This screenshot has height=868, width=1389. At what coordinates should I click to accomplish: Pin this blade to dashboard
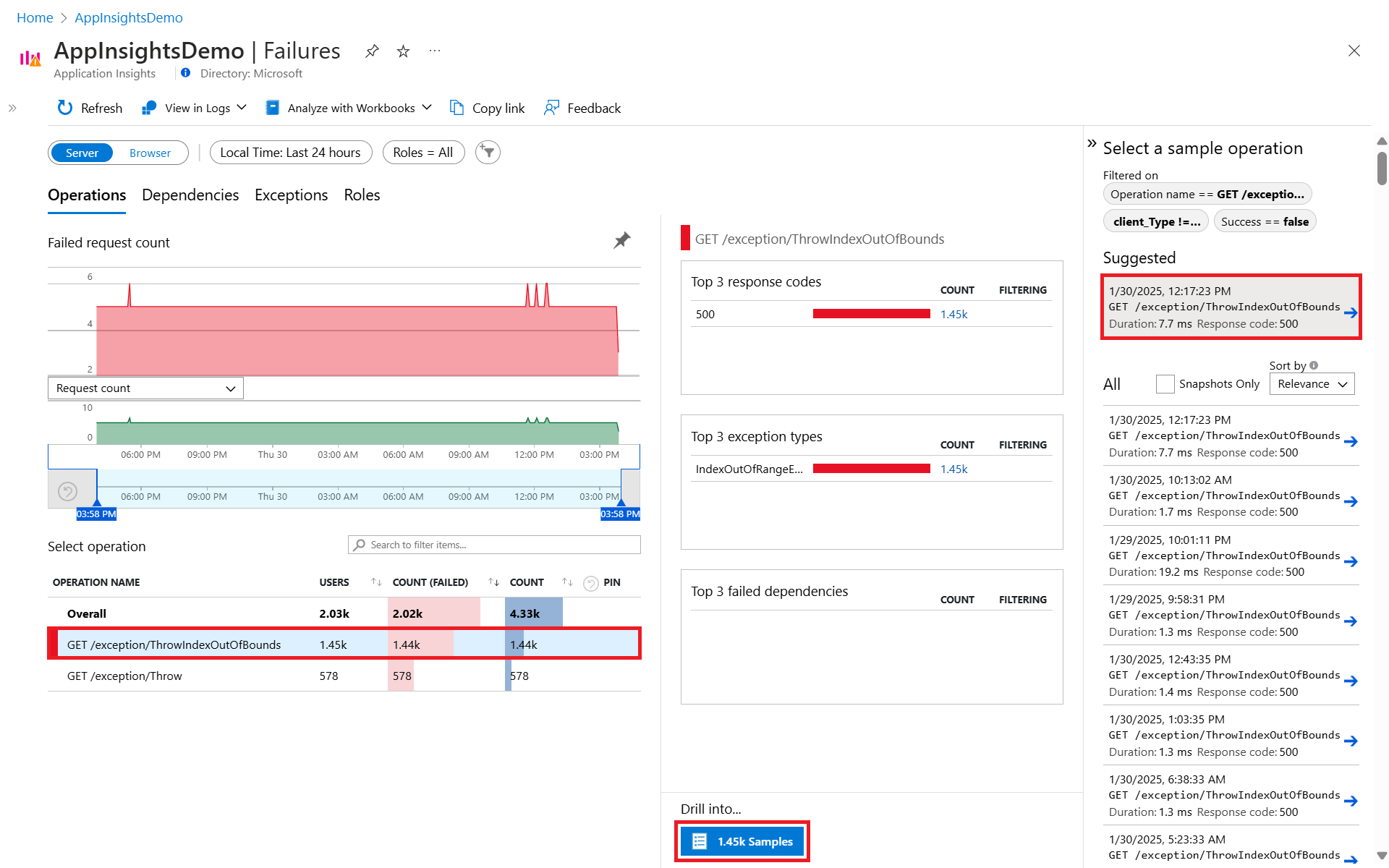pyautogui.click(x=372, y=51)
